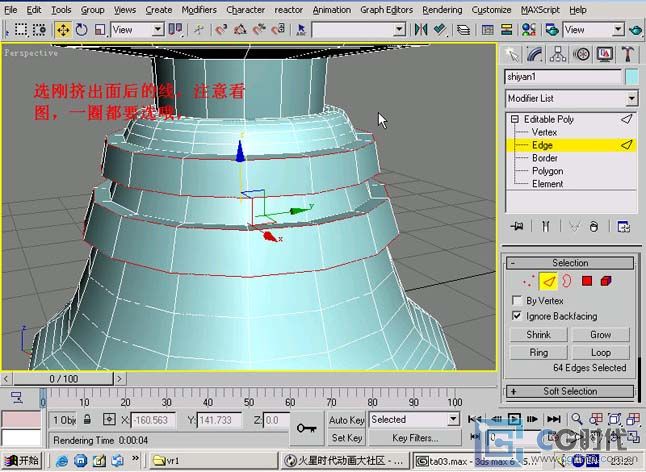Toggle the 3D Snaps button
646x472 pixels.
click(222, 30)
